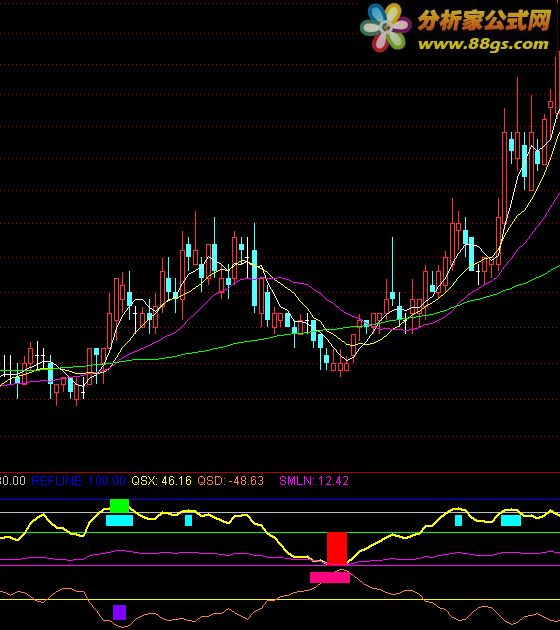Click the small cyan marker below the Q of QSD
The image size is (560, 630).
coord(188,521)
